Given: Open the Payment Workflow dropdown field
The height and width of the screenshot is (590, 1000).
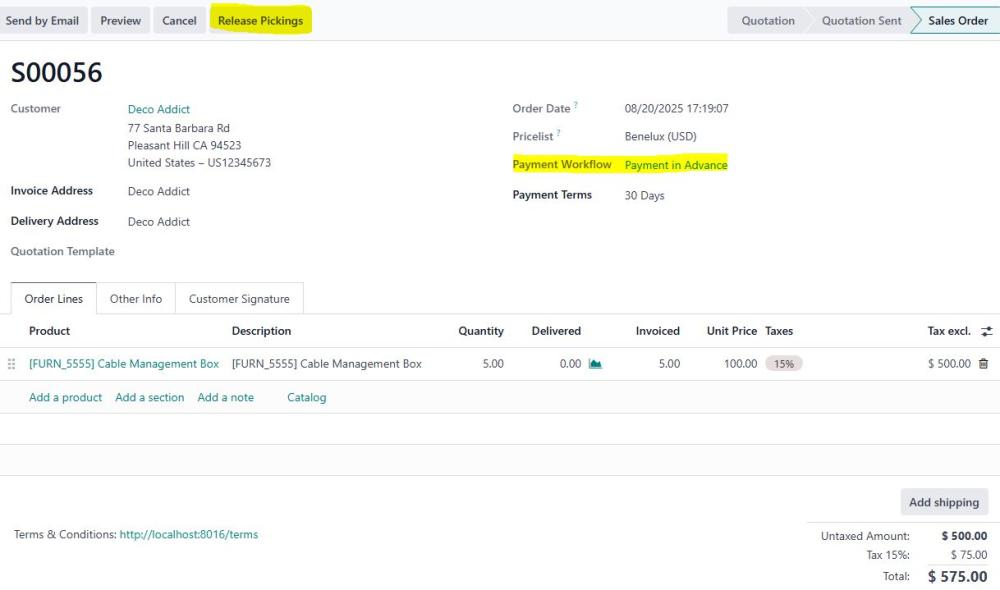Looking at the screenshot, I should click(x=676, y=165).
